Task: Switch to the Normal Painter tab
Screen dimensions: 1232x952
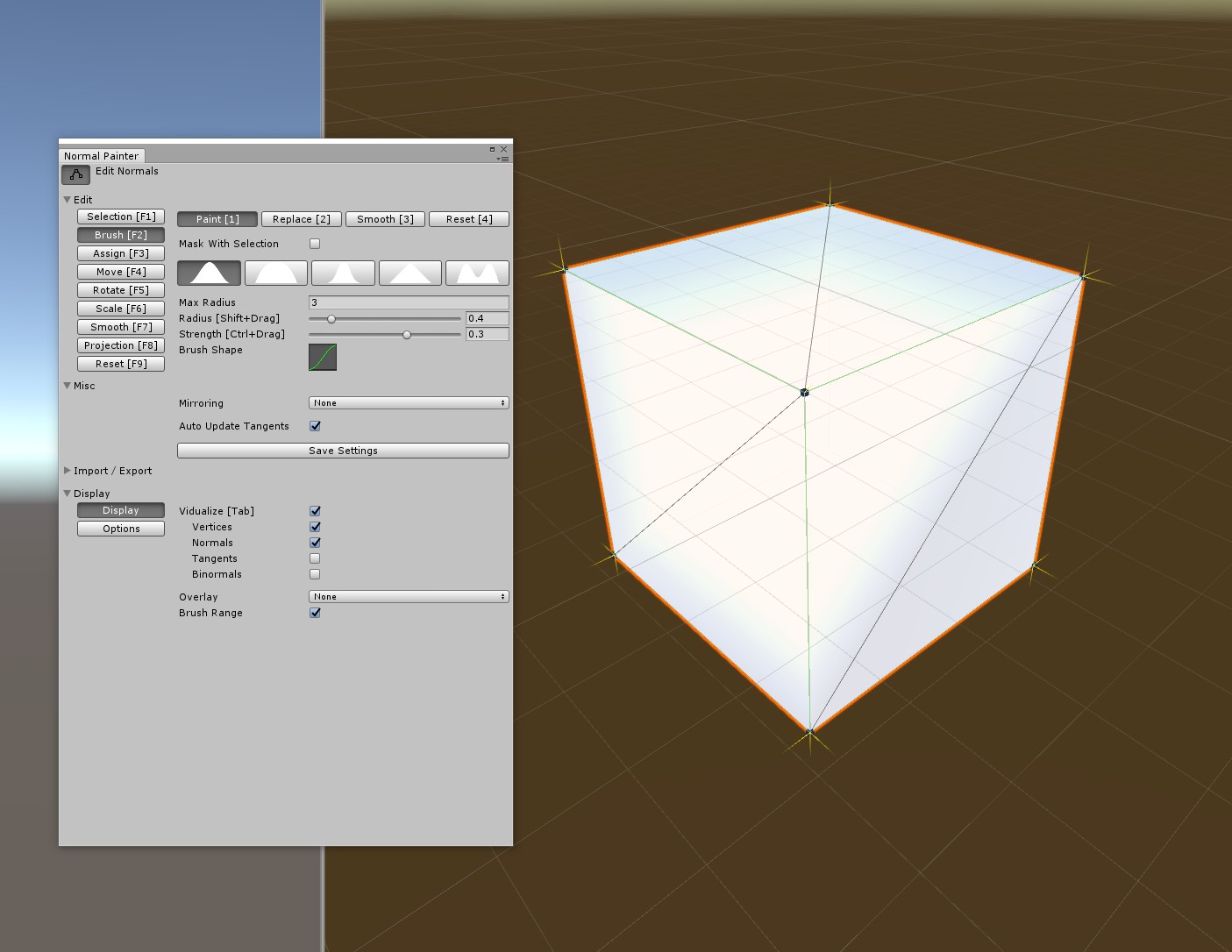Action: (102, 155)
